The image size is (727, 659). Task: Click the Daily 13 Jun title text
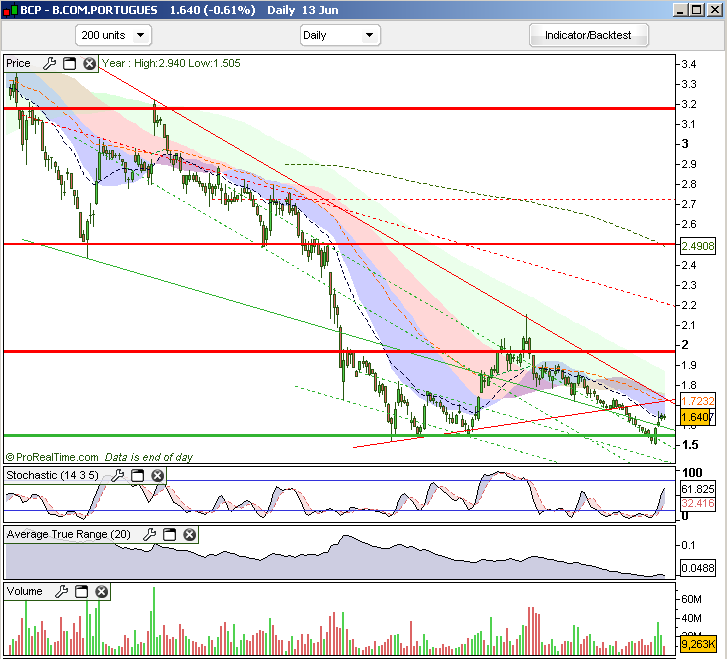pos(303,10)
